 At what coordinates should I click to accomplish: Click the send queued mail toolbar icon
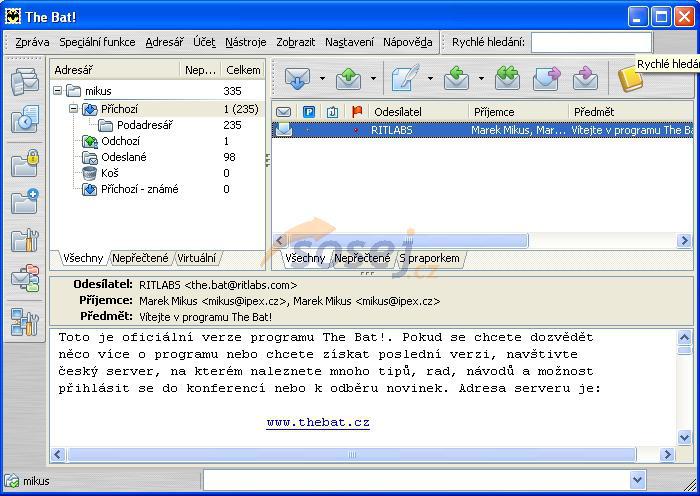point(348,79)
